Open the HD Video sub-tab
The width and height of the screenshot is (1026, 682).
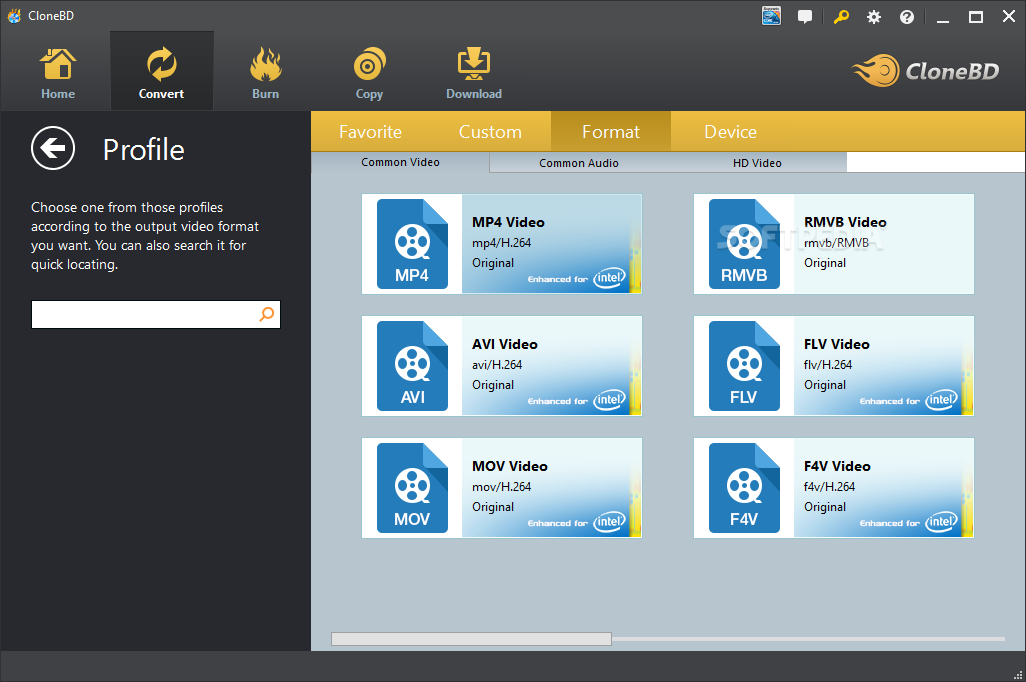click(757, 163)
